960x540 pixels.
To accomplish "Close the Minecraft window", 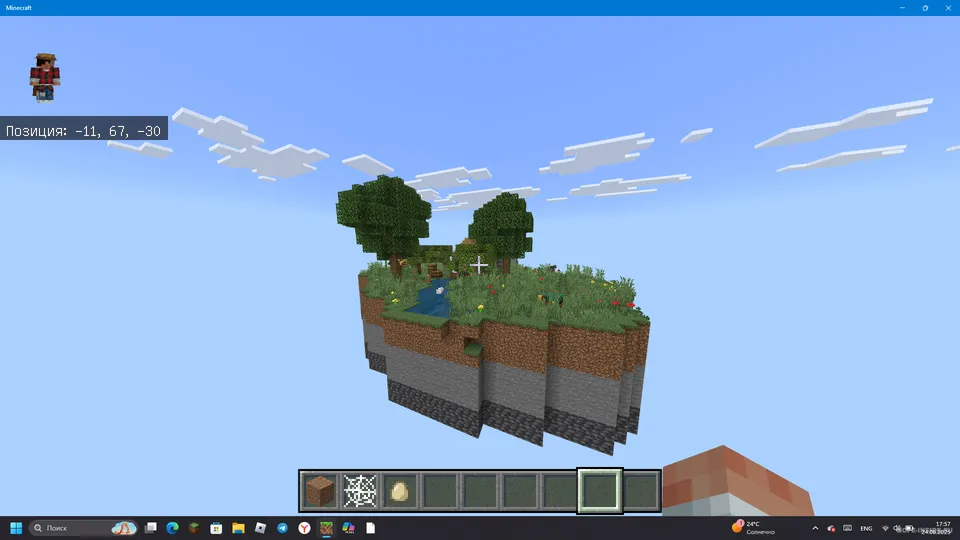I will [948, 8].
